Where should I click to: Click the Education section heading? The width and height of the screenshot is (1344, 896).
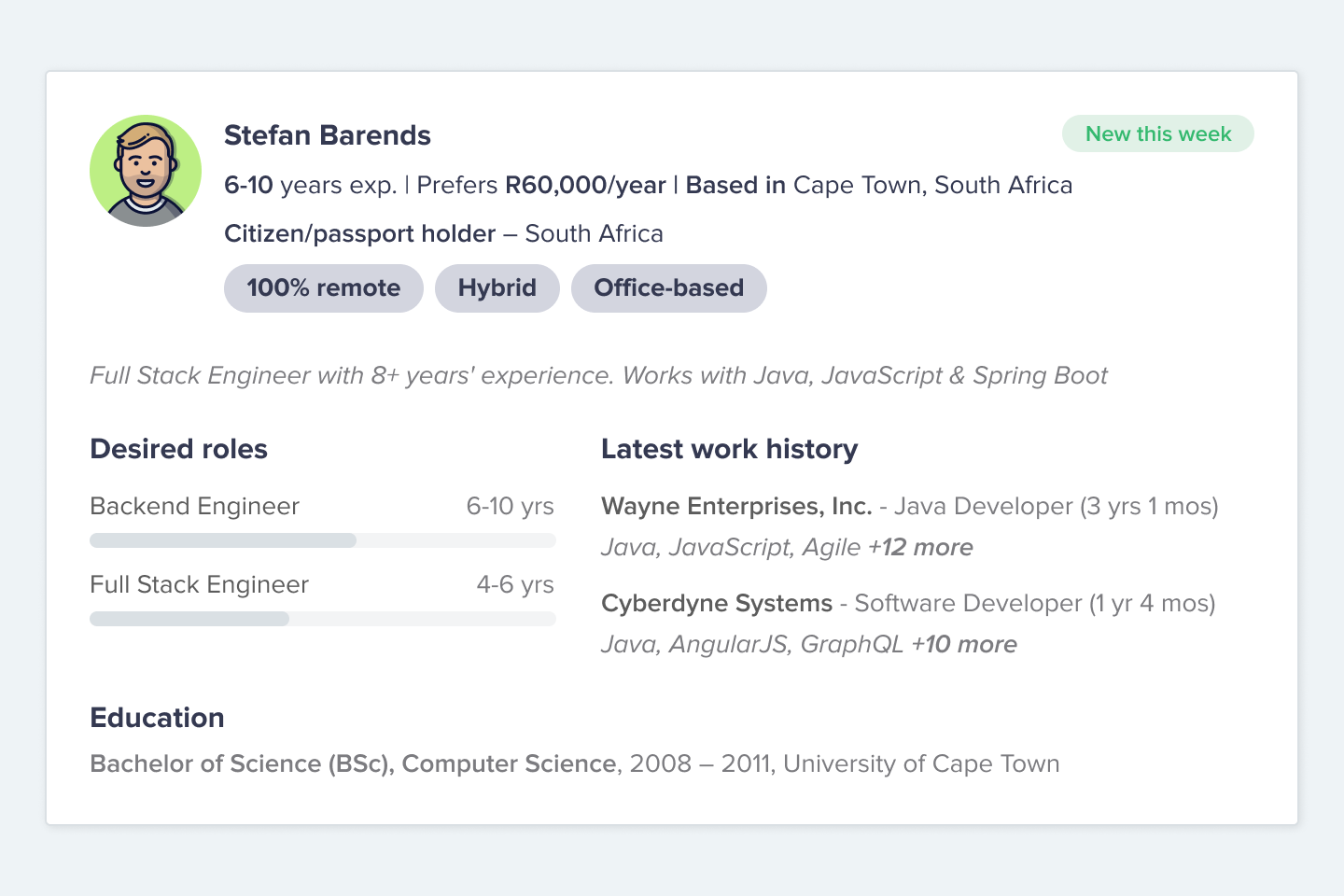[x=157, y=718]
